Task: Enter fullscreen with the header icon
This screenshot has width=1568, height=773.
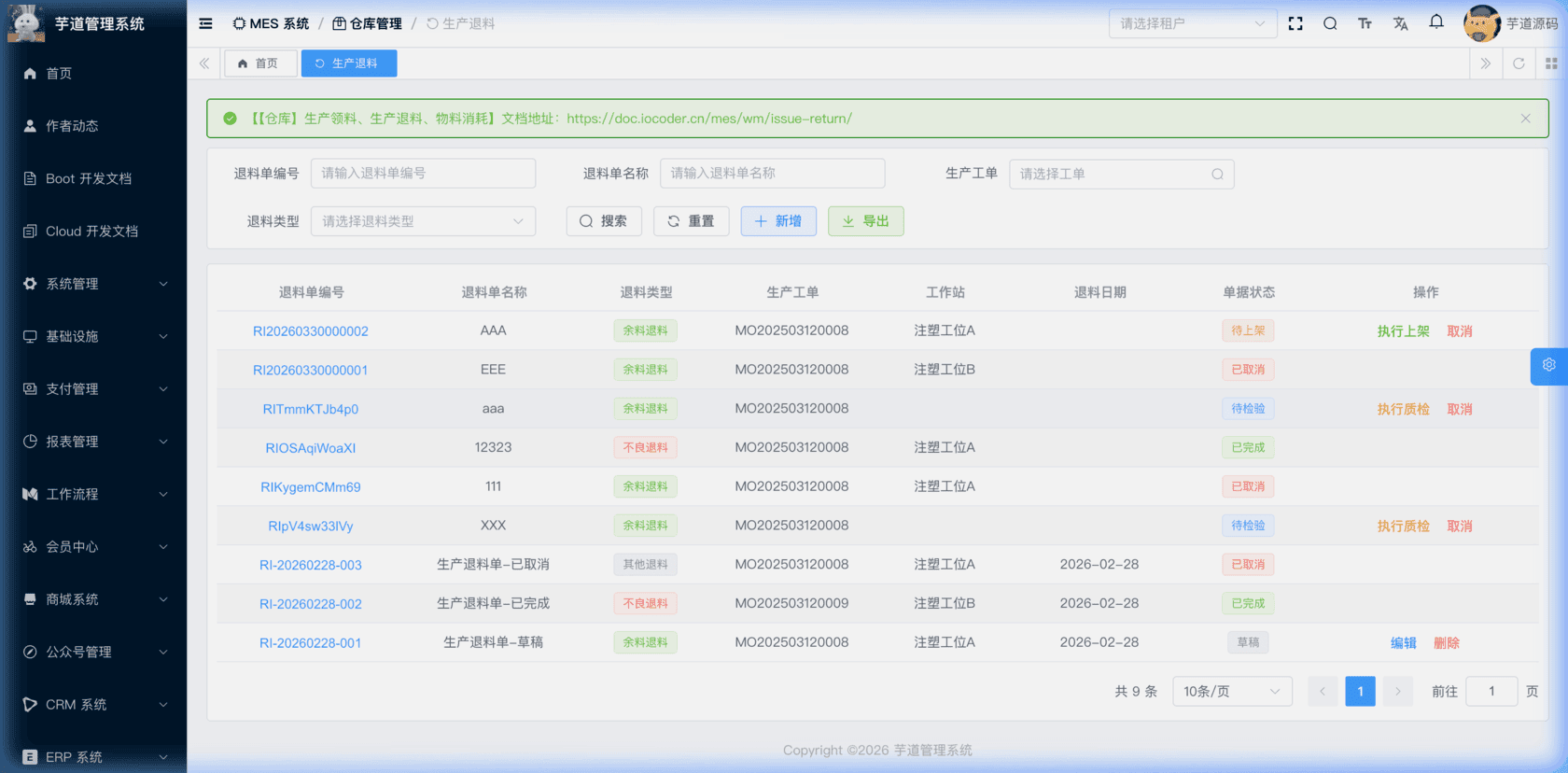Action: (x=1295, y=23)
